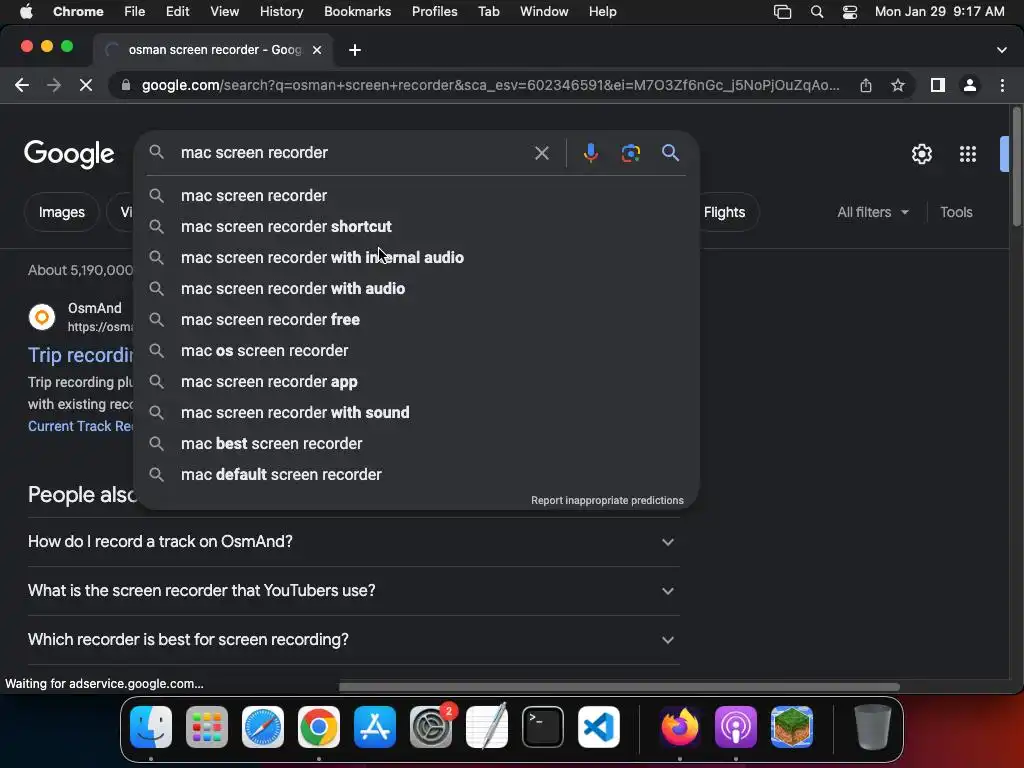The width and height of the screenshot is (1024, 768).
Task: Open the All filters dropdown
Action: [872, 212]
